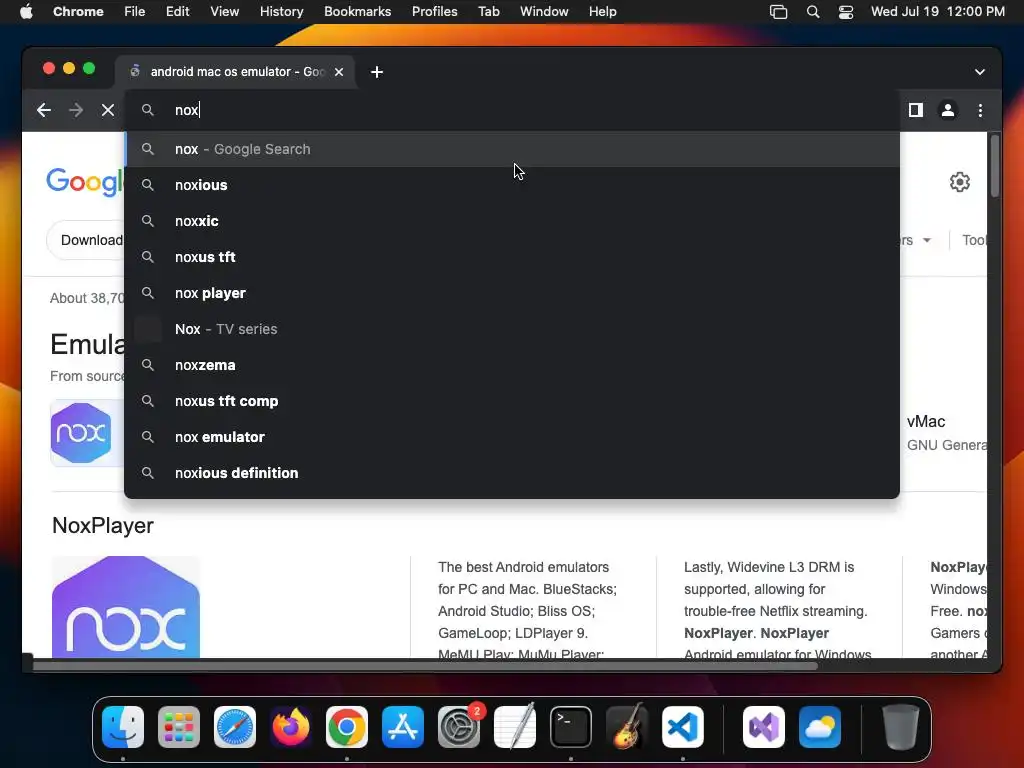Image resolution: width=1024 pixels, height=768 pixels.
Task: Open the Chrome menu in menu bar
Action: point(78,12)
